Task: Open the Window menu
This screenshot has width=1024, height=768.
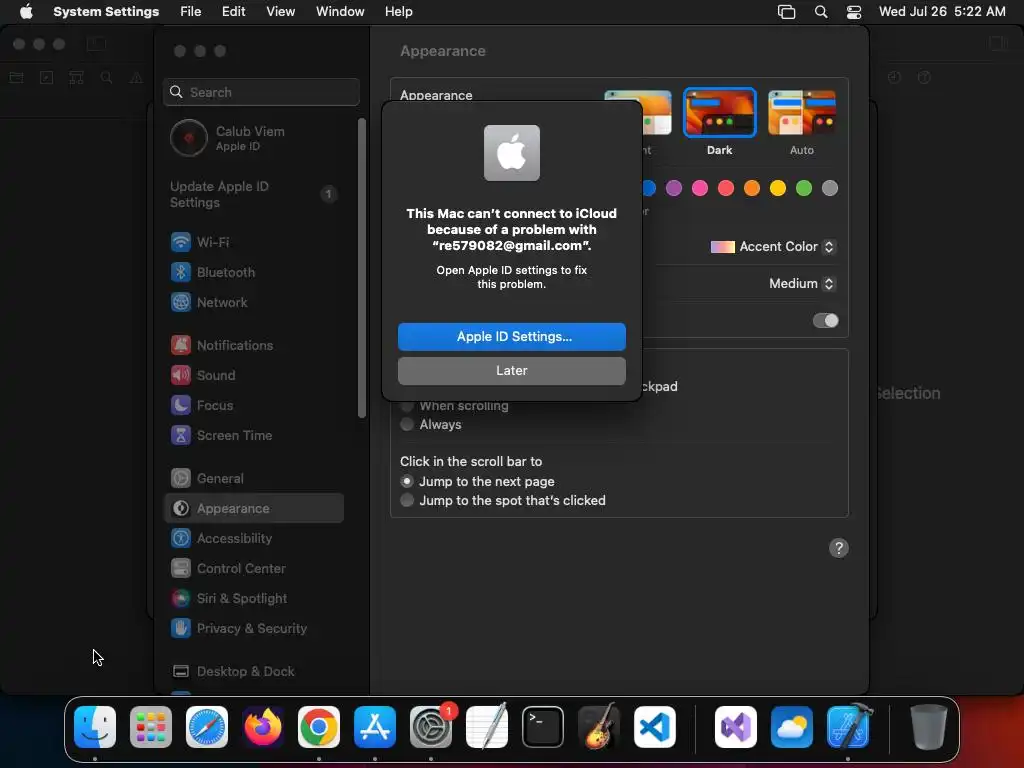Action: pos(340,12)
